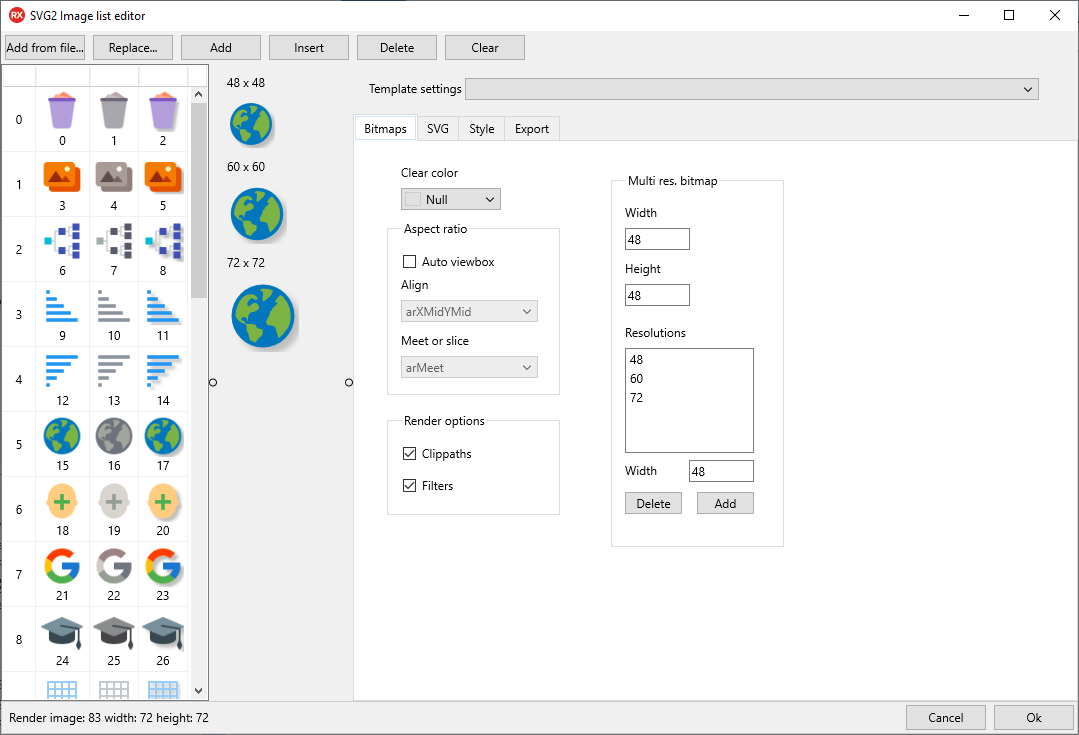Select the gray photo gallery icon 4
Viewport: 1079px width, 735px height.
113,177
